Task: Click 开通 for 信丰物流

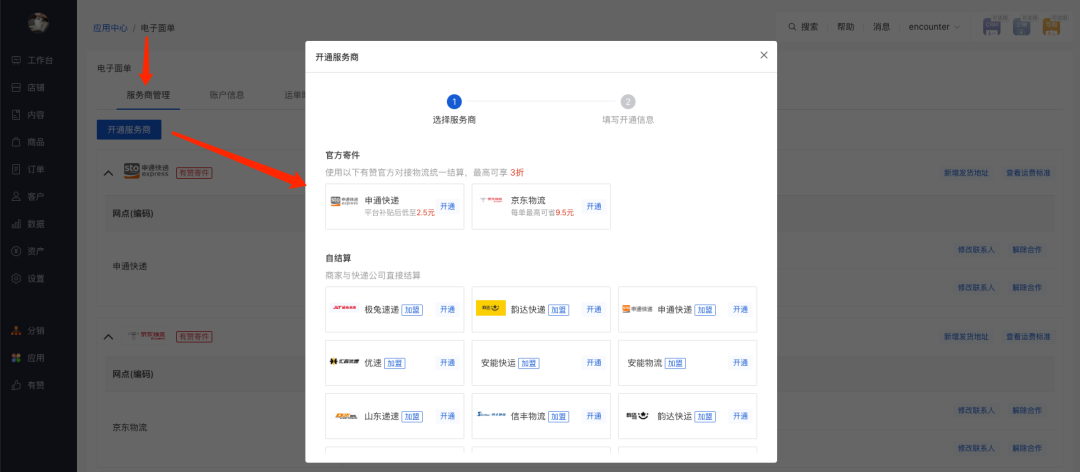Action: 594,415
